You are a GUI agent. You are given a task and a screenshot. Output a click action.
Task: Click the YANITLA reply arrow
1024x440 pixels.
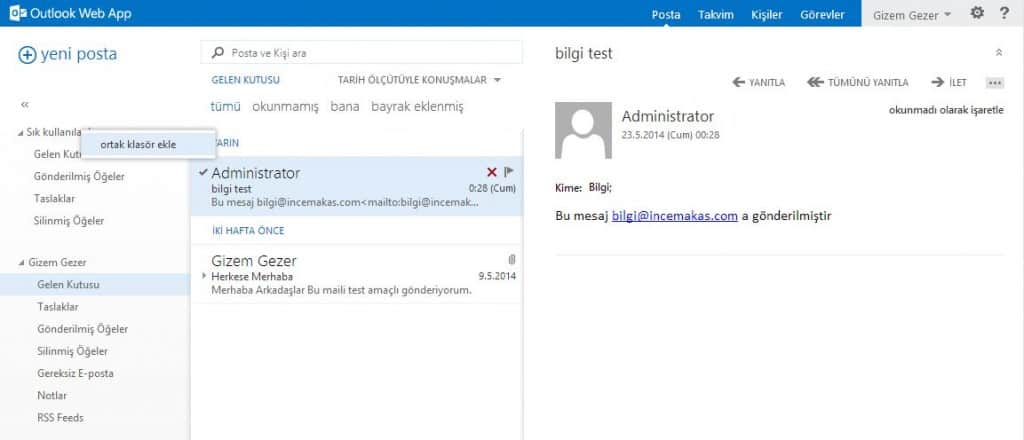[x=759, y=82]
